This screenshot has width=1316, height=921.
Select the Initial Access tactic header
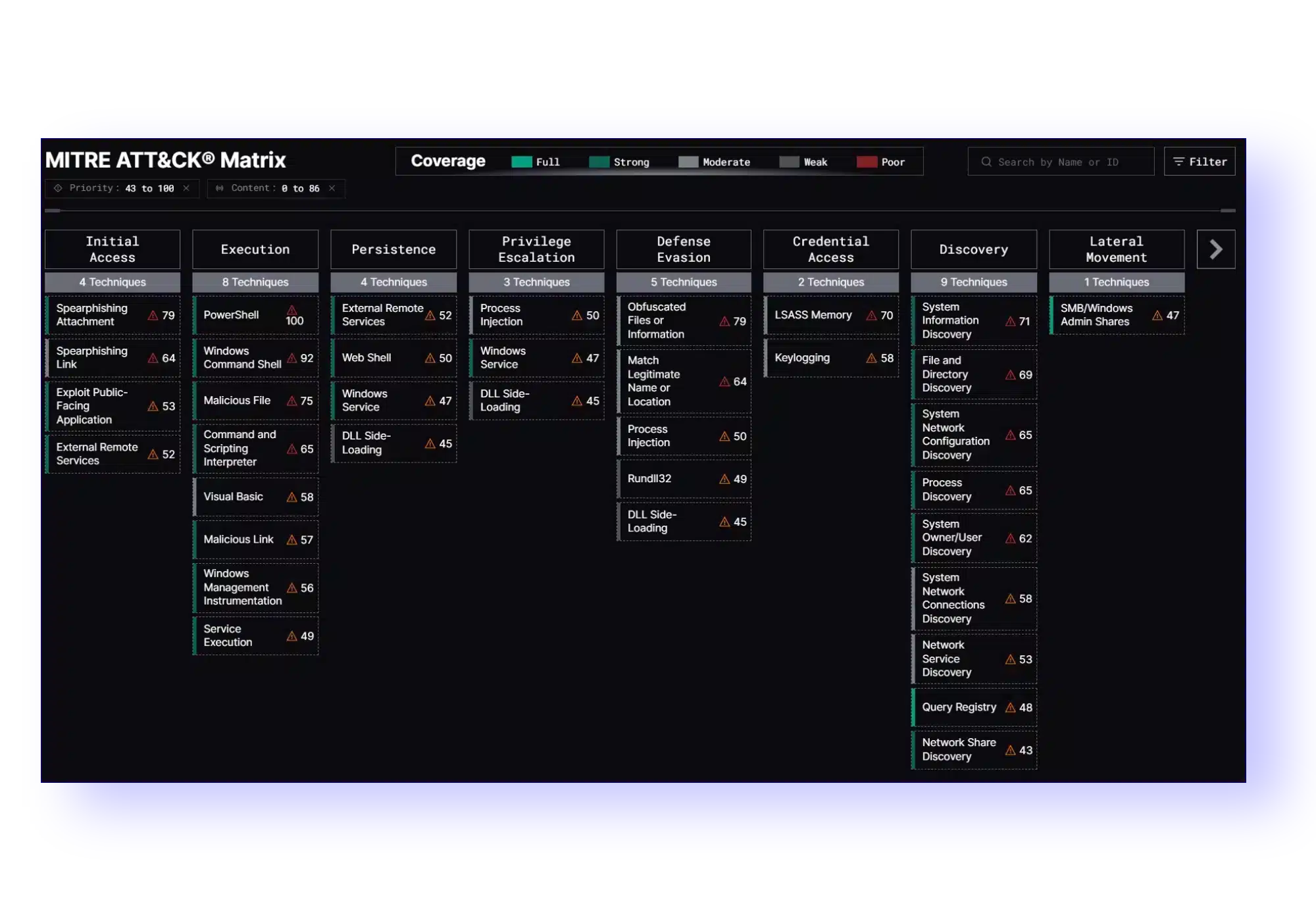pos(113,249)
